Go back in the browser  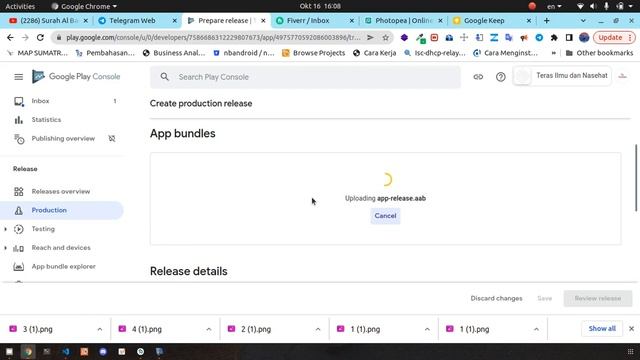[x=10, y=38]
